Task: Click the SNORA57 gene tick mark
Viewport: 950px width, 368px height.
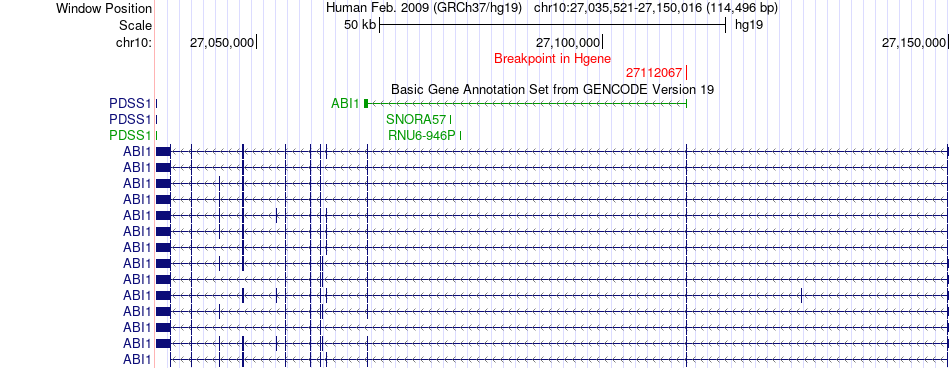Action: pyautogui.click(x=450, y=119)
